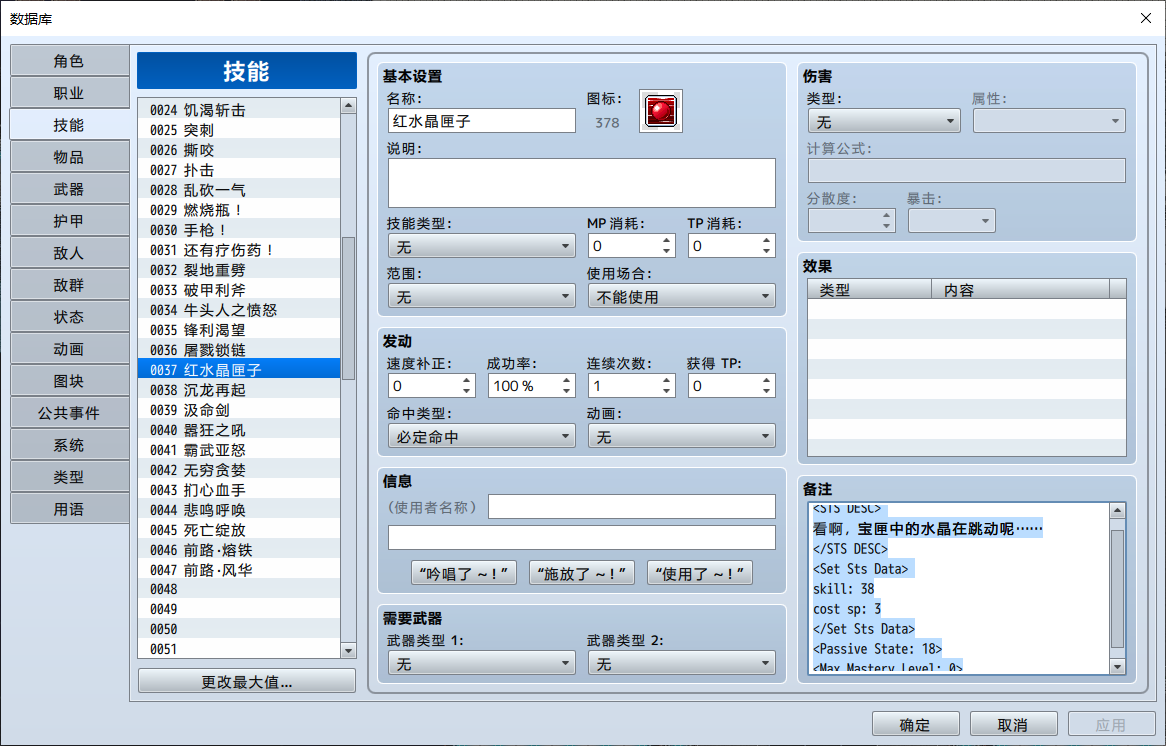Expand the 武器类型 1 dropdown
Screen dimensions: 1166x746
[x=482, y=663]
